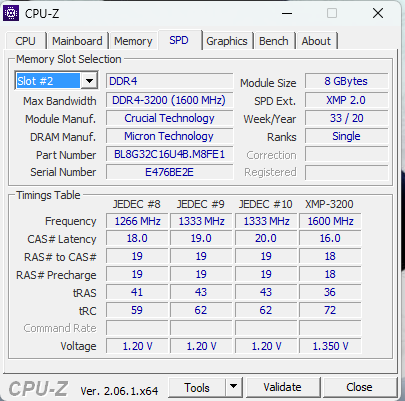Open the Mainboard tab
Image resolution: width=405 pixels, height=401 pixels.
click(x=77, y=41)
